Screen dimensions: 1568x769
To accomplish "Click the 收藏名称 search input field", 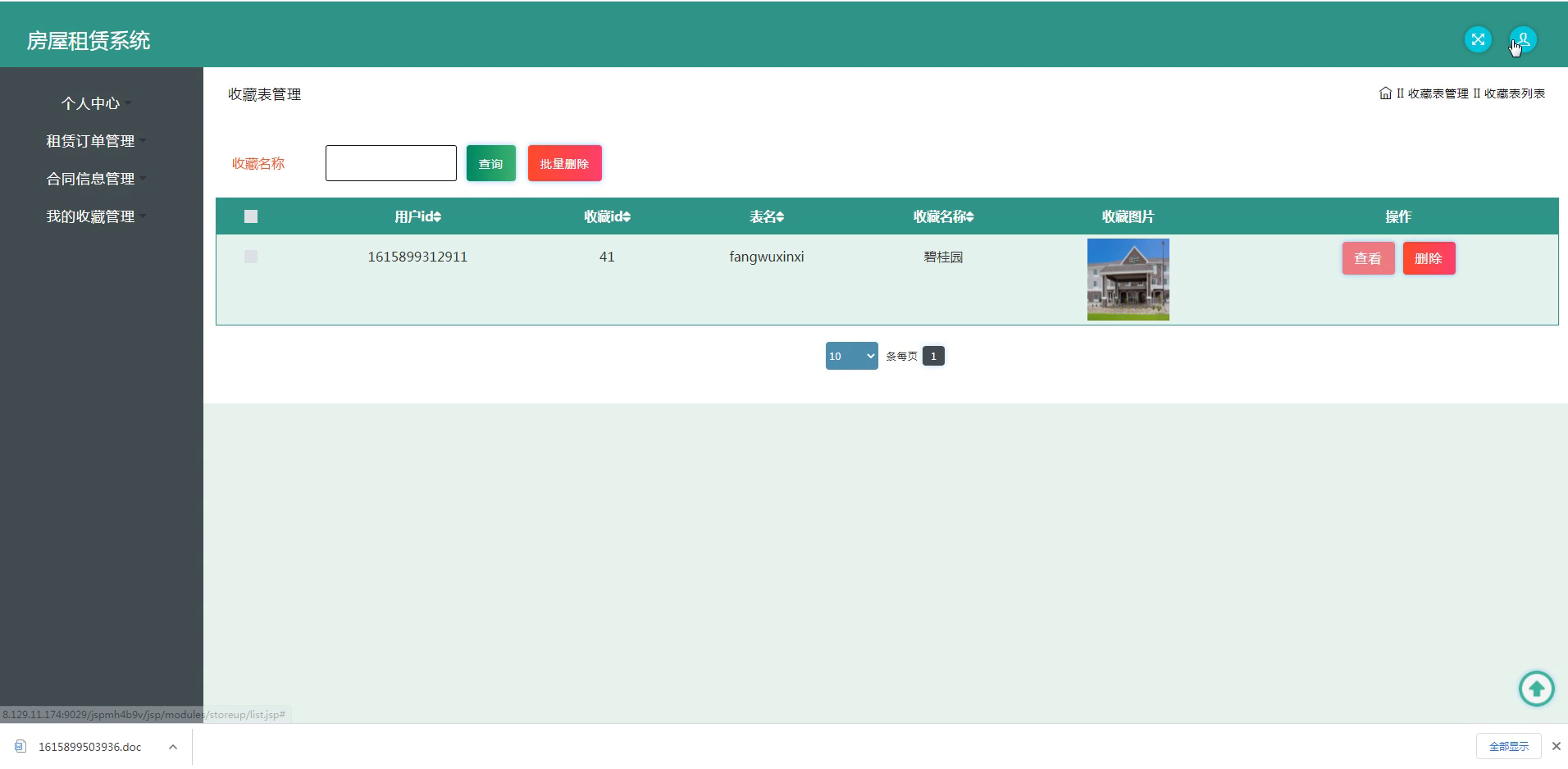I will [391, 163].
